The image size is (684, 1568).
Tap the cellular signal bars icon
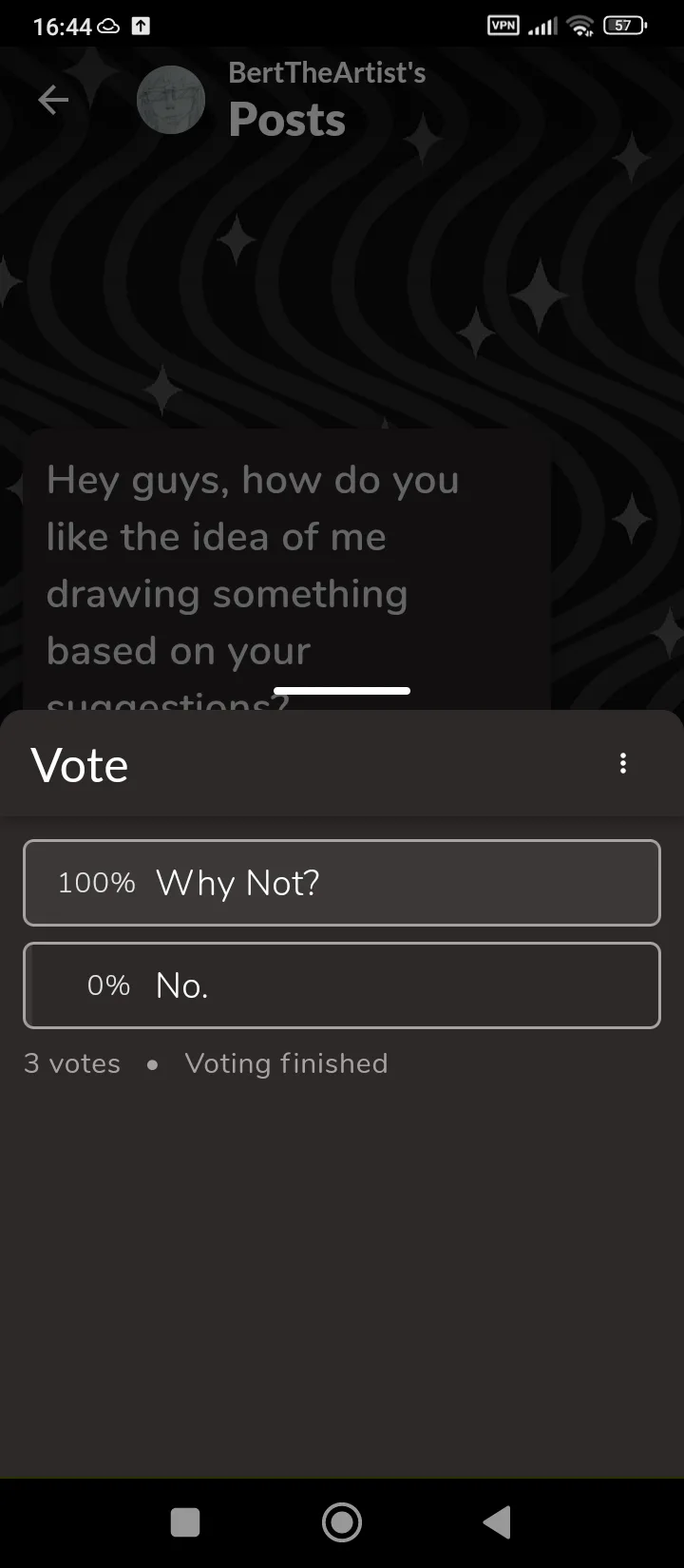pos(542,27)
